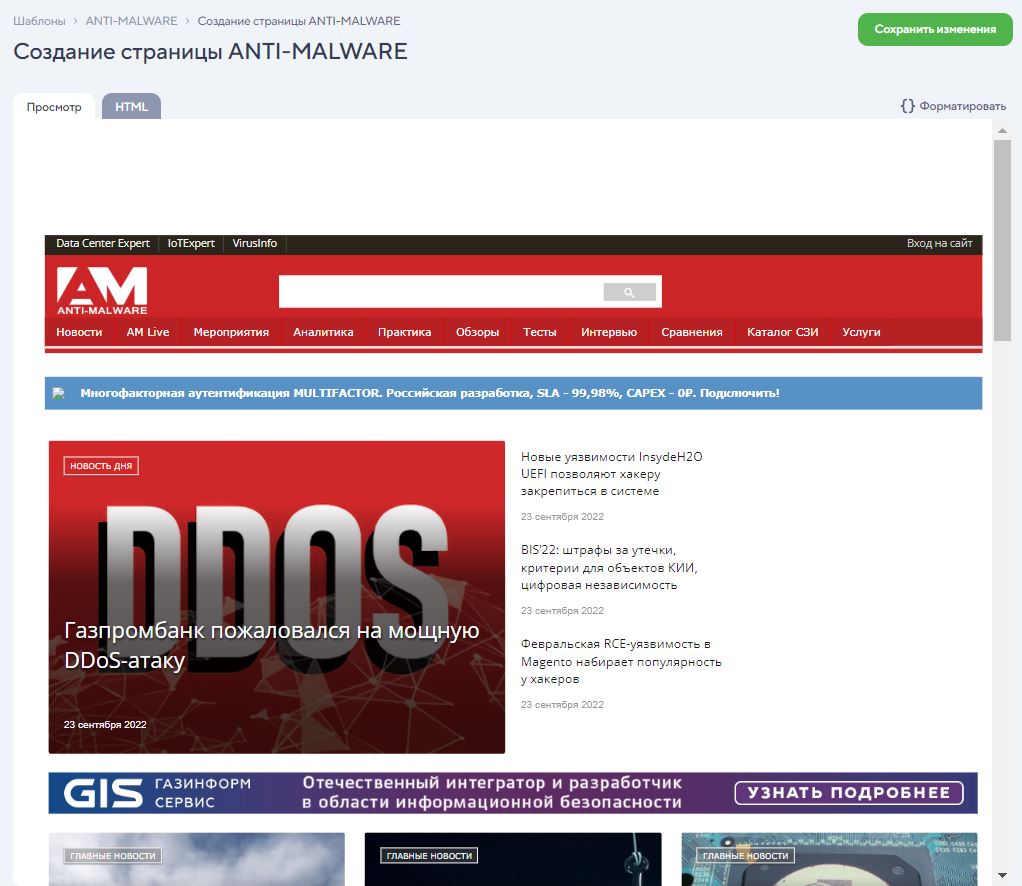Click the MULTIFACTOR authentication banner text

tap(430, 393)
